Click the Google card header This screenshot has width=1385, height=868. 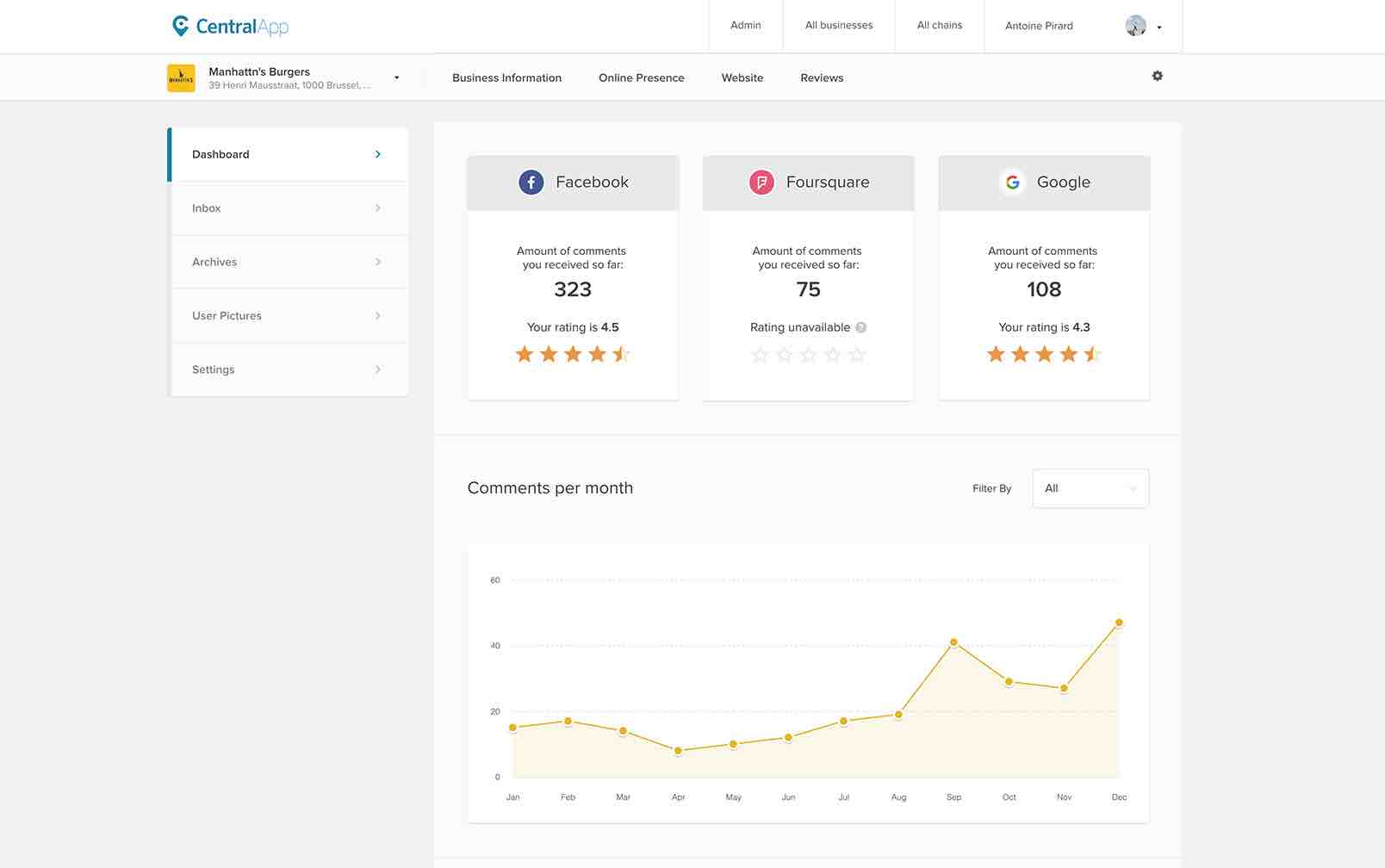1044,183
